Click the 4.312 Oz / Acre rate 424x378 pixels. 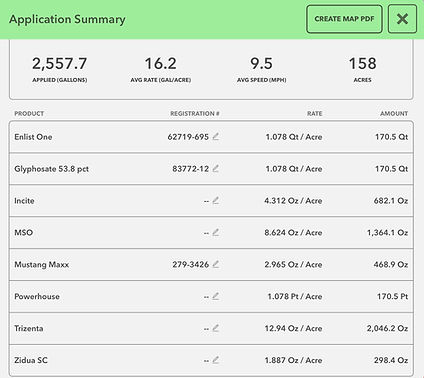(x=293, y=201)
